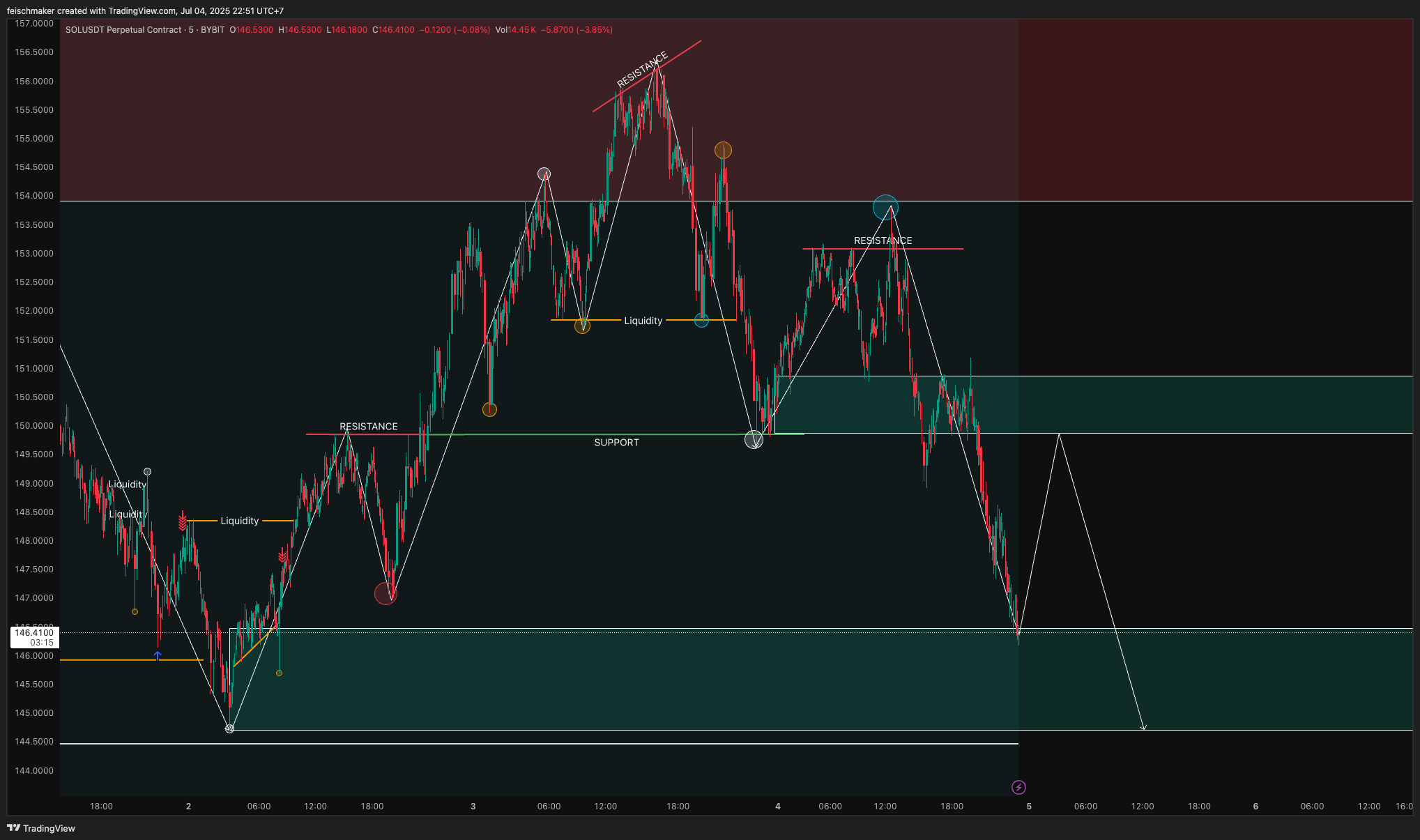Select the SUPPORT label on the green line
This screenshot has height=840, width=1420.
616,443
